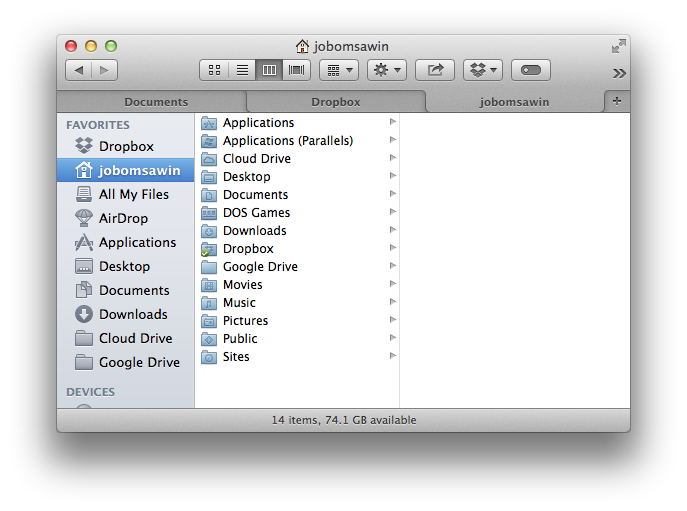Expand Movies via its disclosure arrow
The height and width of the screenshot is (511, 687).
pos(393,284)
